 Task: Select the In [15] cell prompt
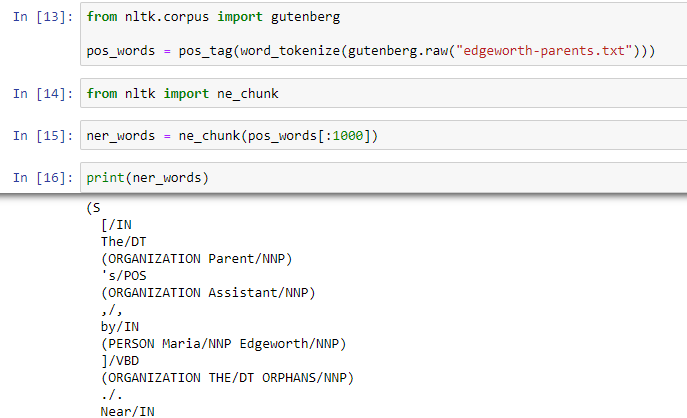click(41, 135)
